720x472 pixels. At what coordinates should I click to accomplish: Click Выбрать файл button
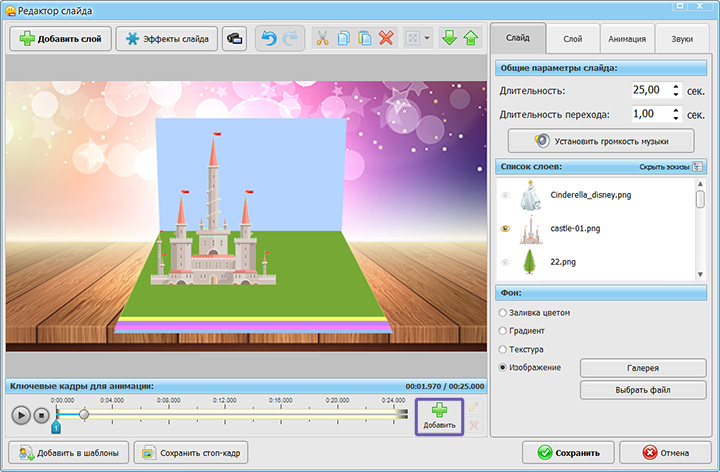point(643,390)
